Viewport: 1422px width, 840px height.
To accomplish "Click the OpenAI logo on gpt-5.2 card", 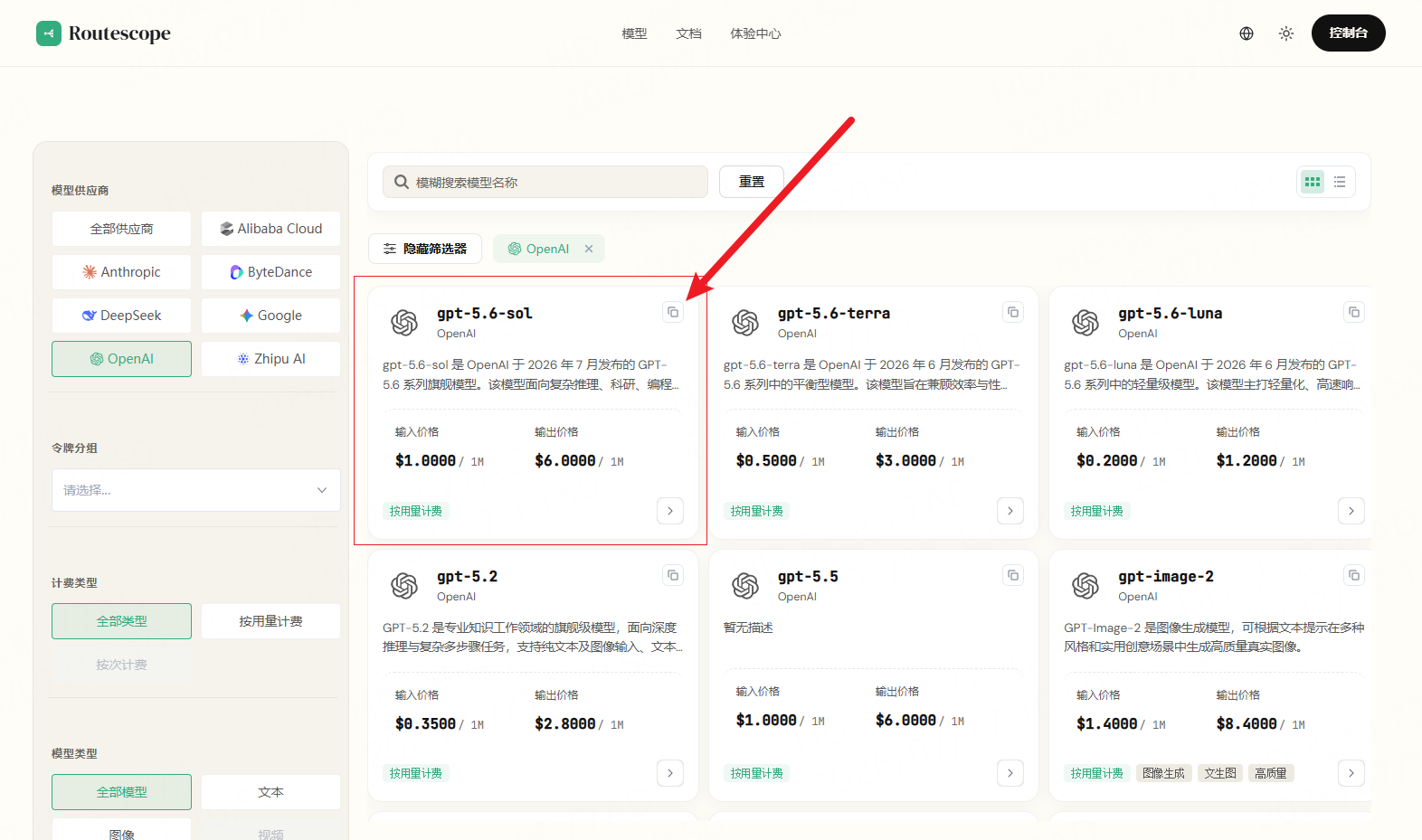I will (x=404, y=585).
